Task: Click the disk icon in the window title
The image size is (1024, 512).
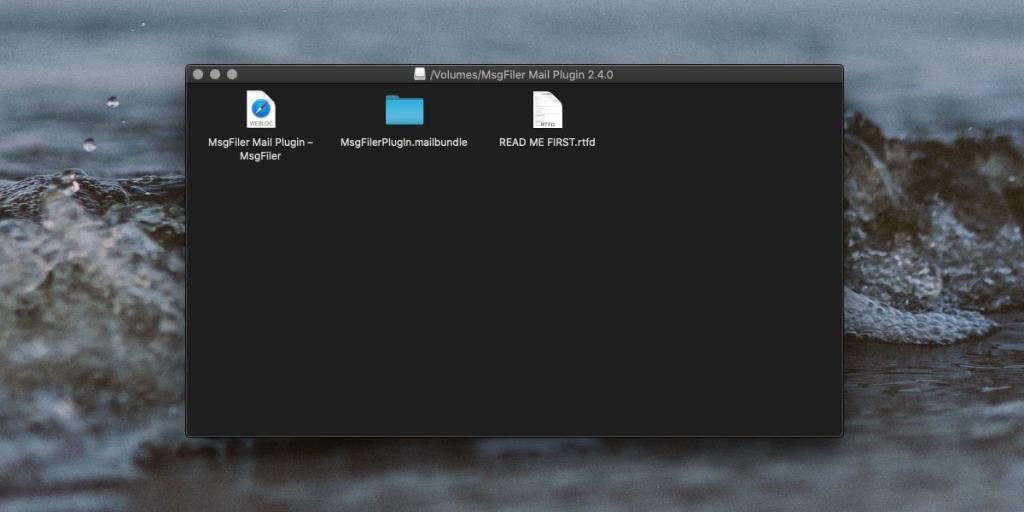Action: pos(420,74)
